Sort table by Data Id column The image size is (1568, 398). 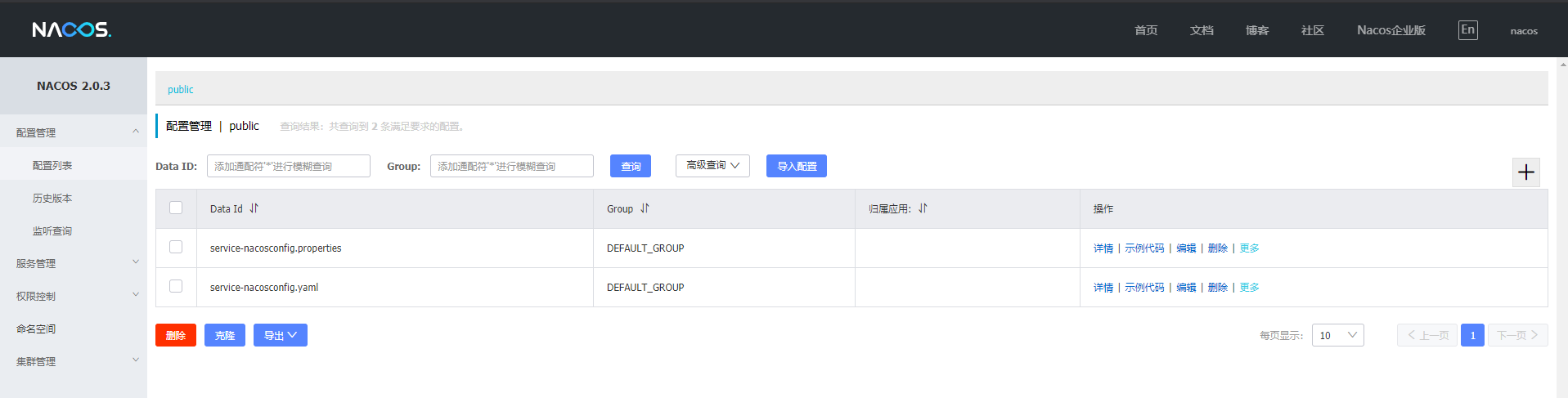click(x=254, y=208)
